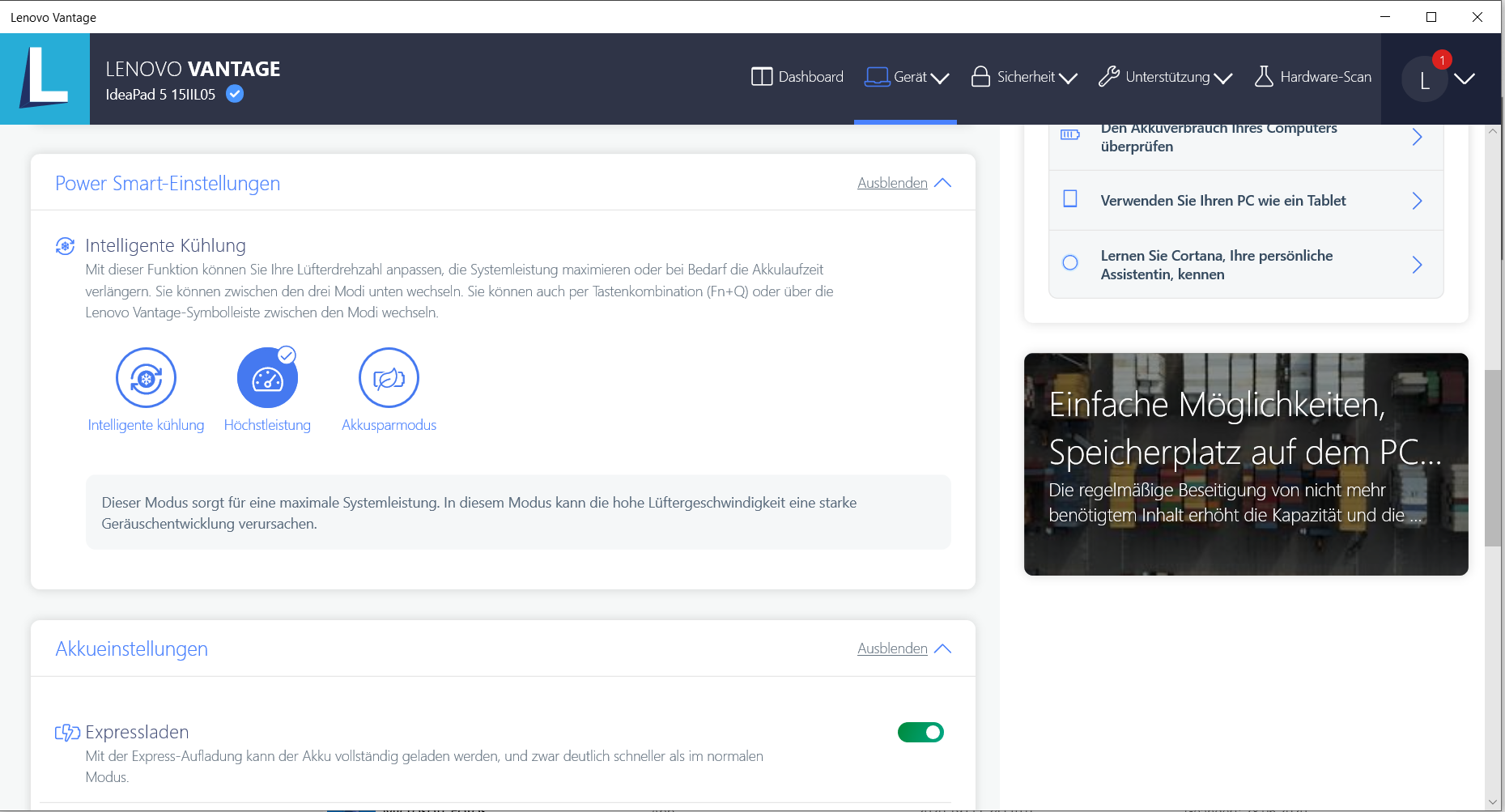Click the Power Smart-Einstellungen heading
This screenshot has width=1505, height=812.
tap(168, 184)
